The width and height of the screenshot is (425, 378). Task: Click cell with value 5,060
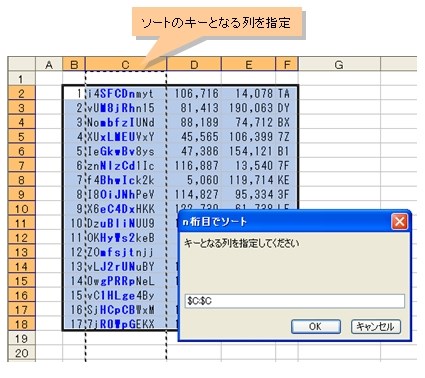[194, 180]
